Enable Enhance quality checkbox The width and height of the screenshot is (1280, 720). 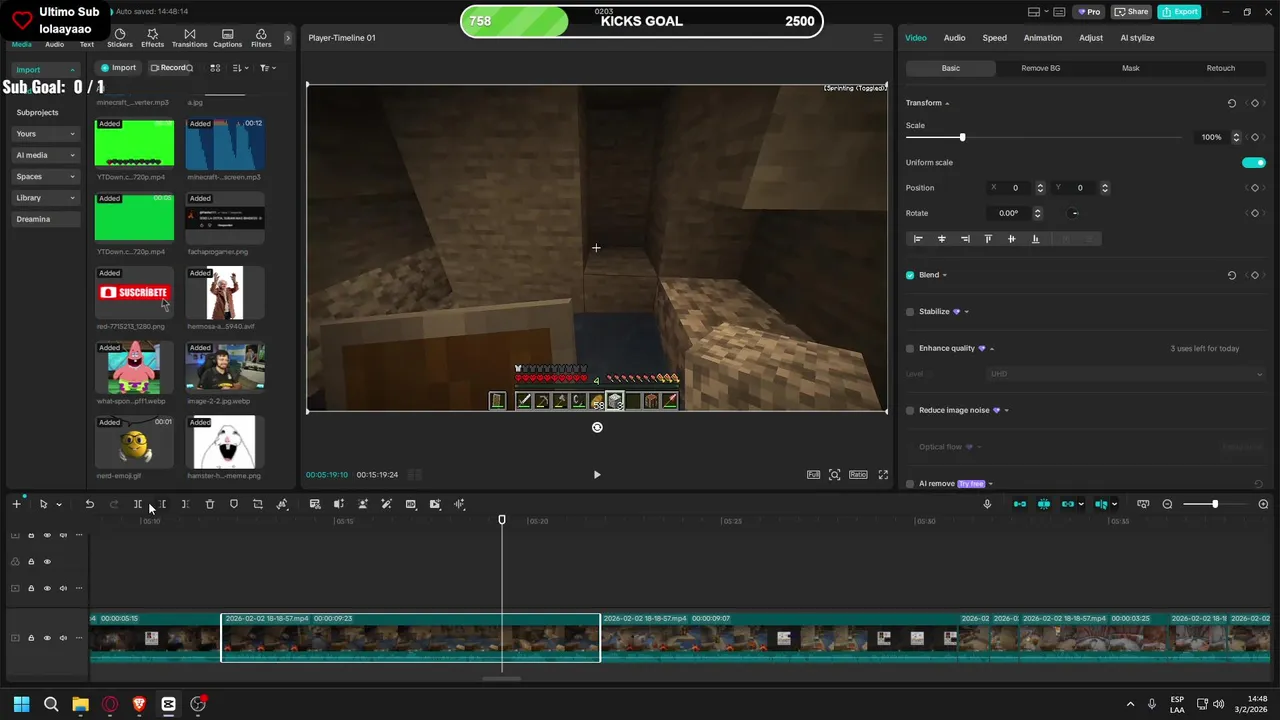(x=910, y=348)
